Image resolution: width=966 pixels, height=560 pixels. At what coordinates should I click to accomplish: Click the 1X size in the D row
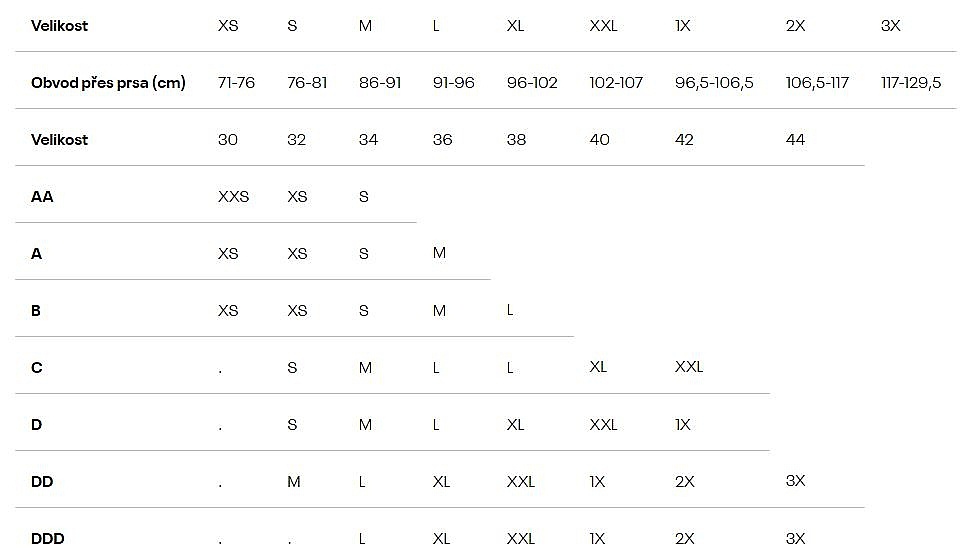click(683, 425)
